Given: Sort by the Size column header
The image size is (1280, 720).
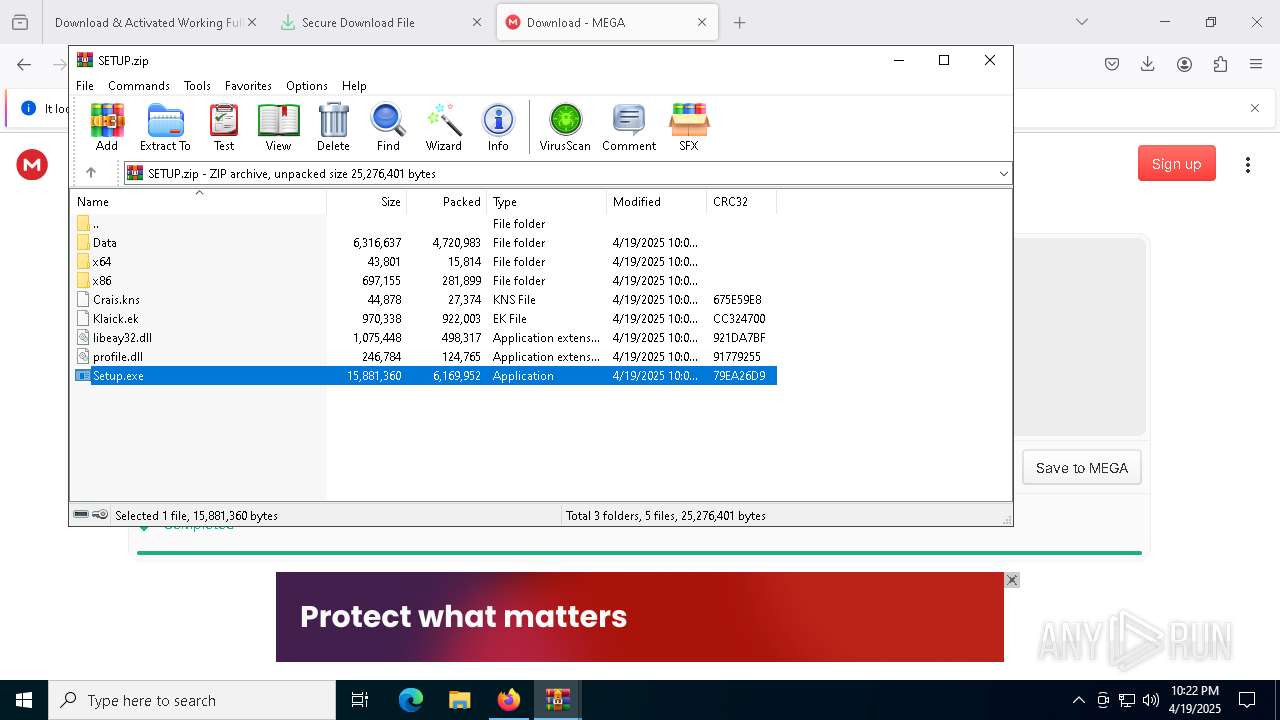Looking at the screenshot, I should [367, 201].
